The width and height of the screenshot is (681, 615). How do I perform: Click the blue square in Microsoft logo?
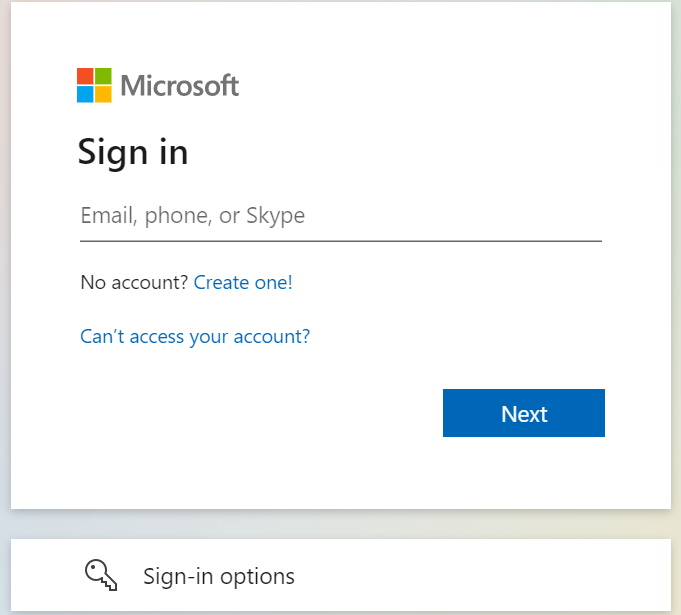[x=85, y=94]
